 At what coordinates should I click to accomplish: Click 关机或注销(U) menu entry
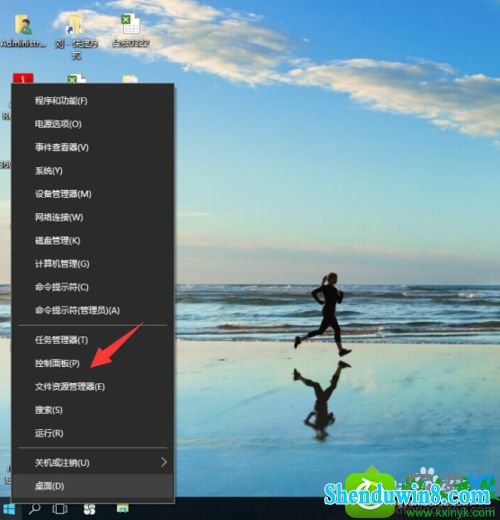coord(93,463)
